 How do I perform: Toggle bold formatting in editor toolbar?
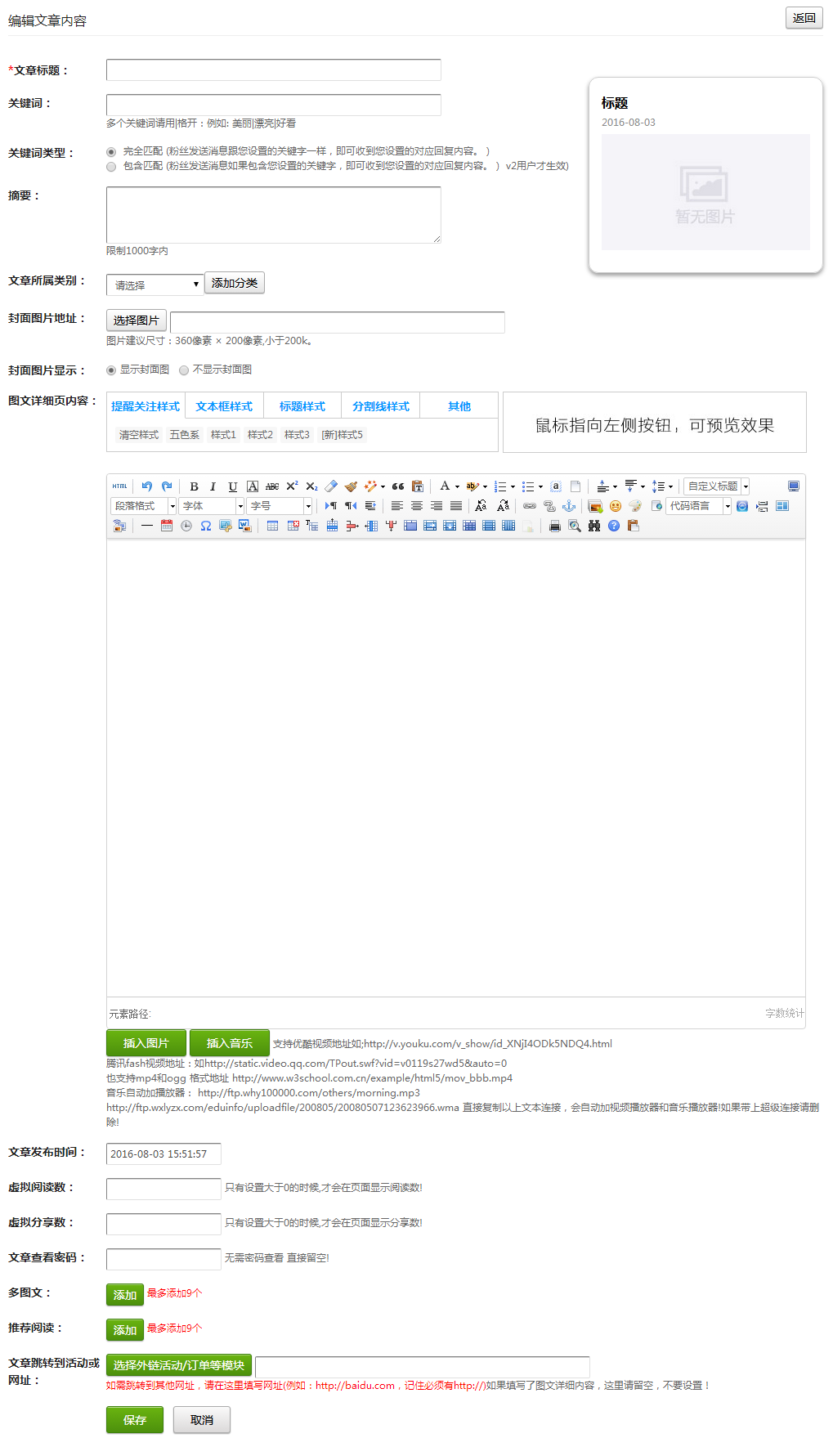click(194, 486)
